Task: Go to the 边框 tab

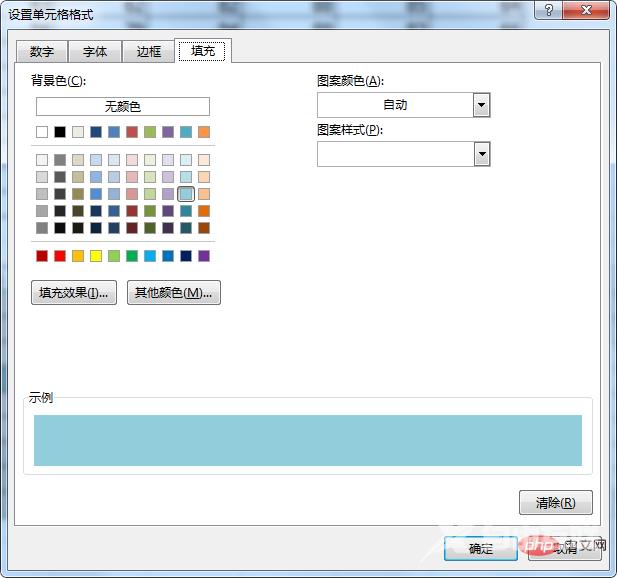Action: [148, 52]
